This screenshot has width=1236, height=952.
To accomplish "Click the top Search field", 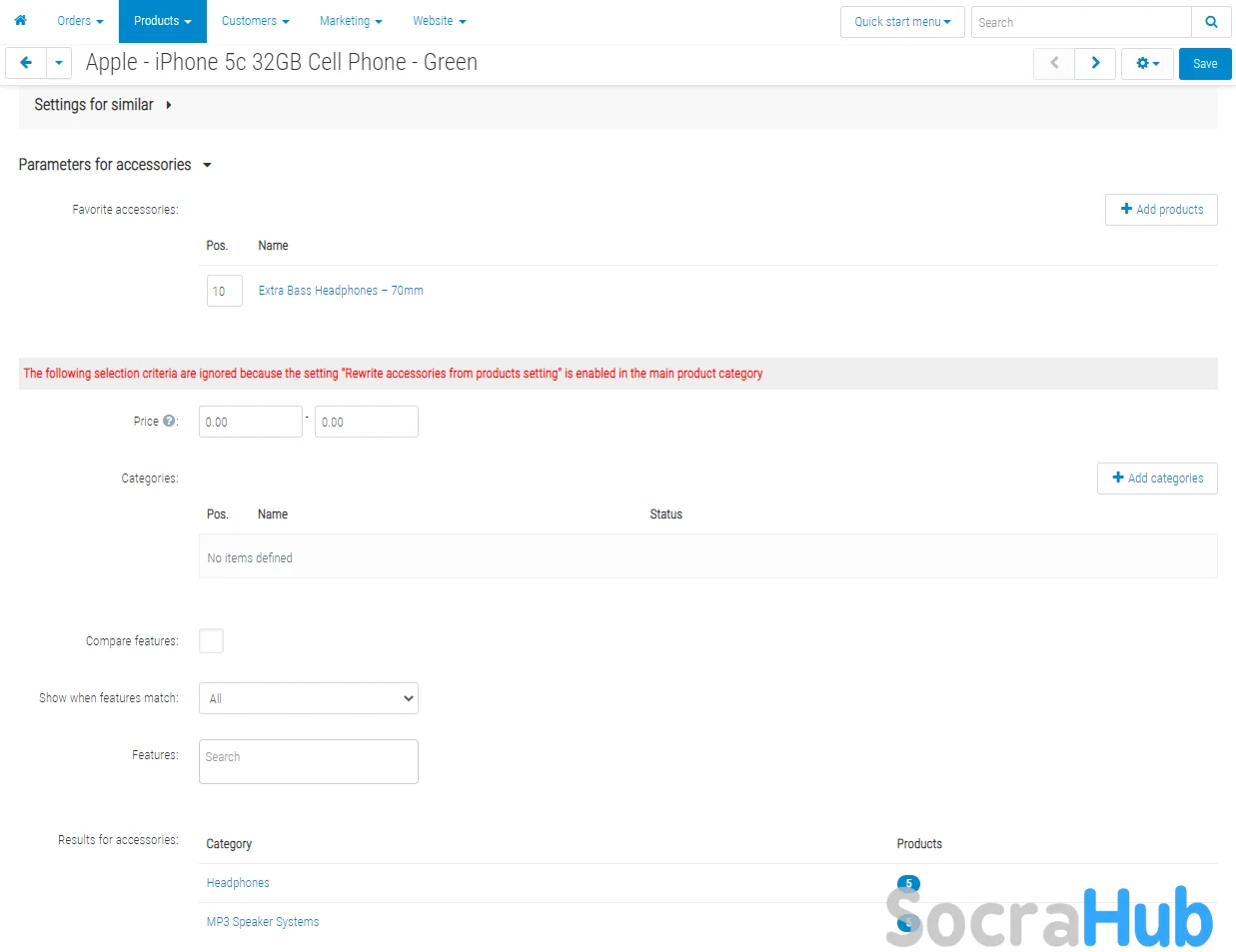I will tap(1081, 22).
